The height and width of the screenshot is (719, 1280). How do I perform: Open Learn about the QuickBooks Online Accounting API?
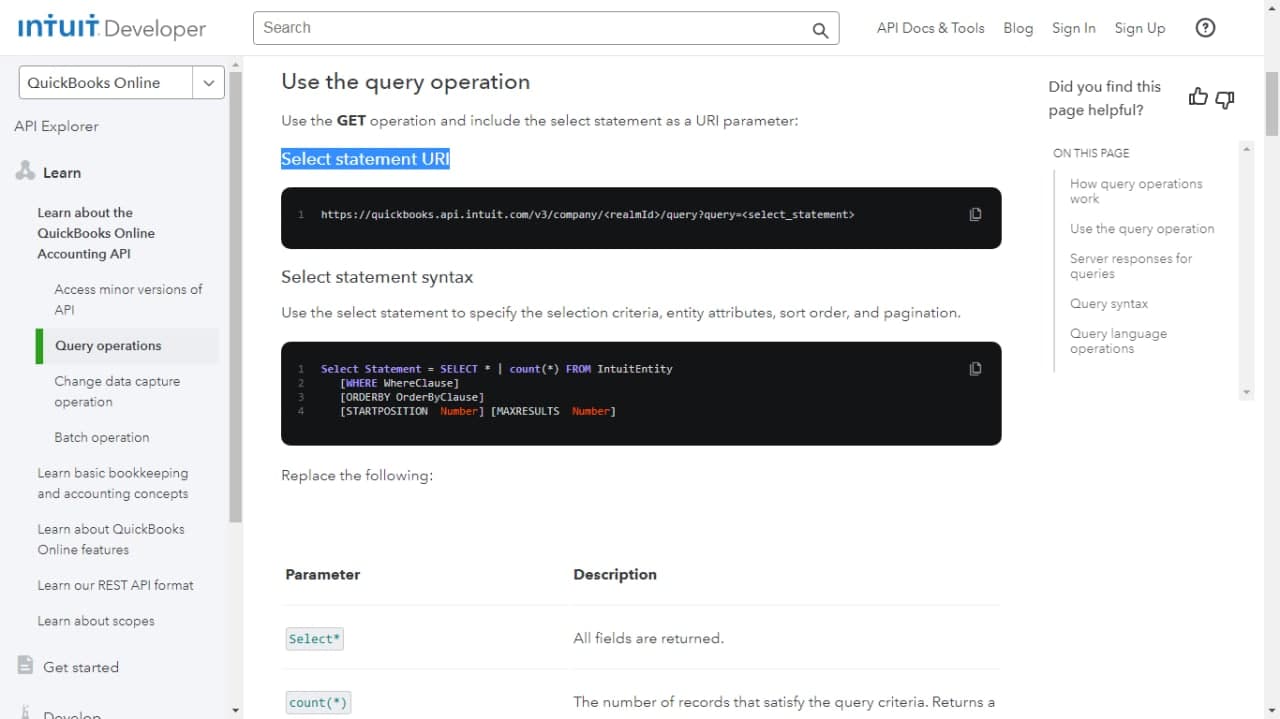point(96,233)
